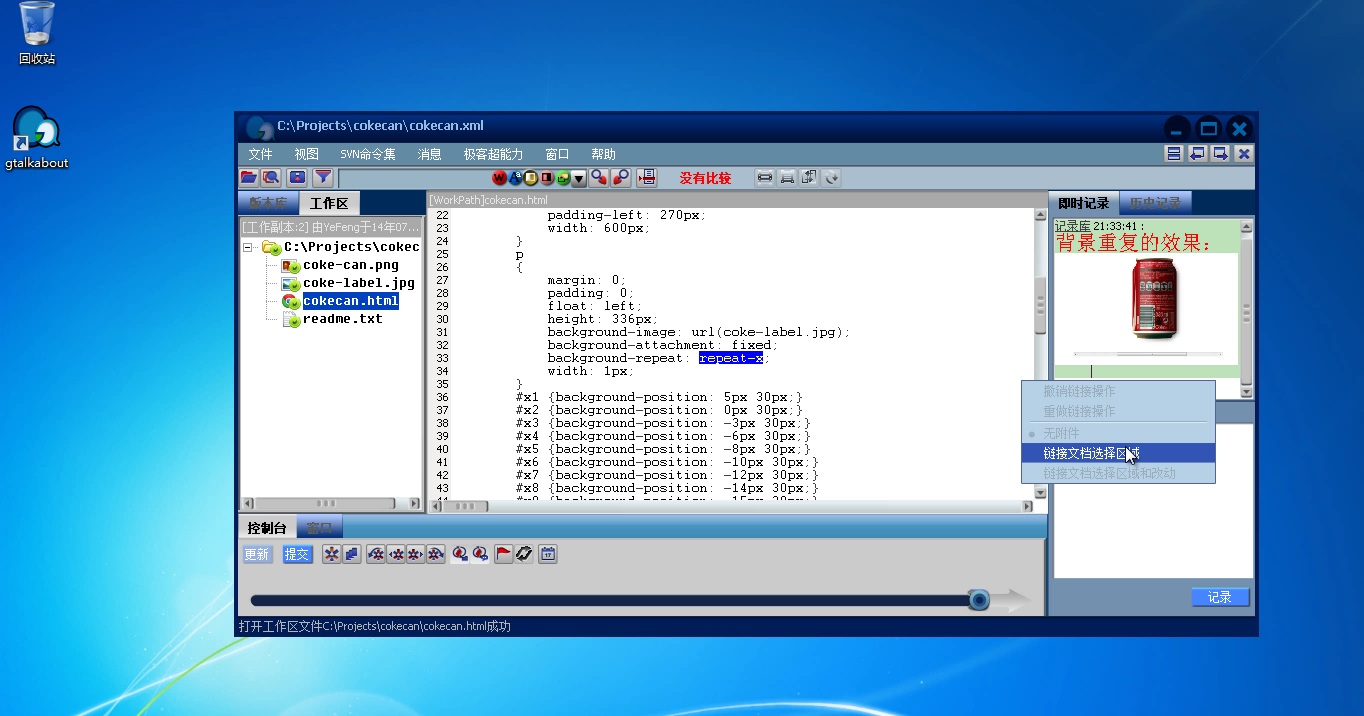Click the red W circle icon
Screen dimensions: 1364x716
[500, 178]
